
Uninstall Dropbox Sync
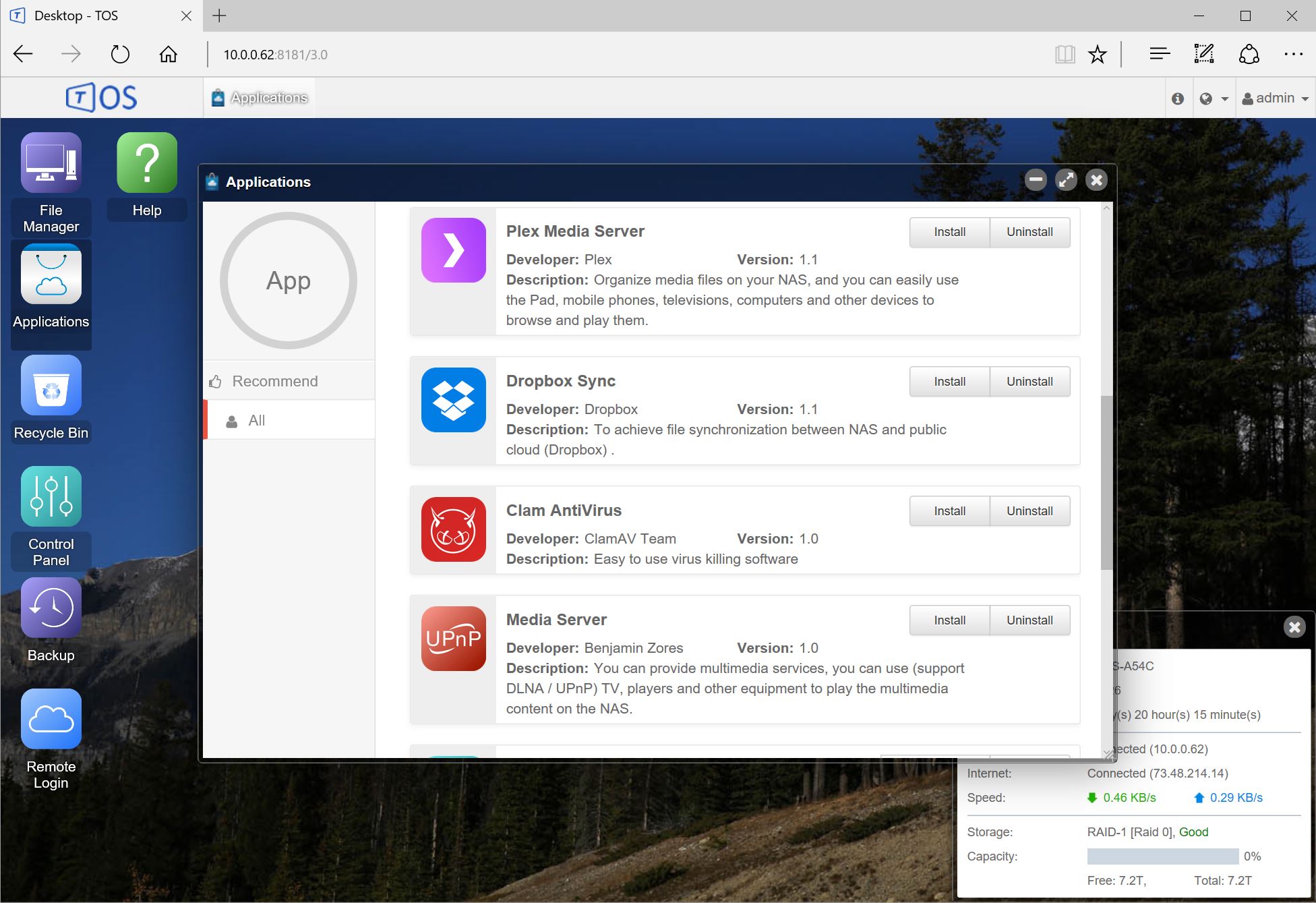pos(1029,382)
